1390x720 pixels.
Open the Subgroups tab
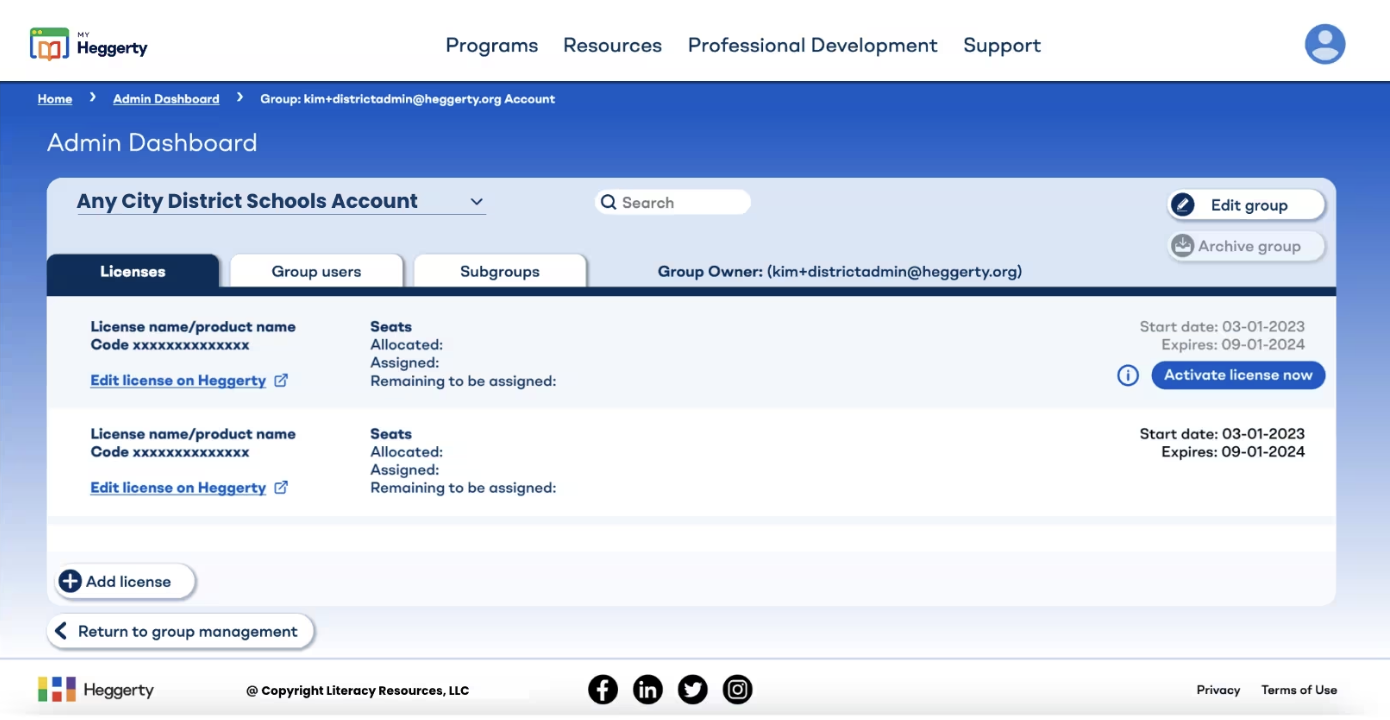point(499,271)
